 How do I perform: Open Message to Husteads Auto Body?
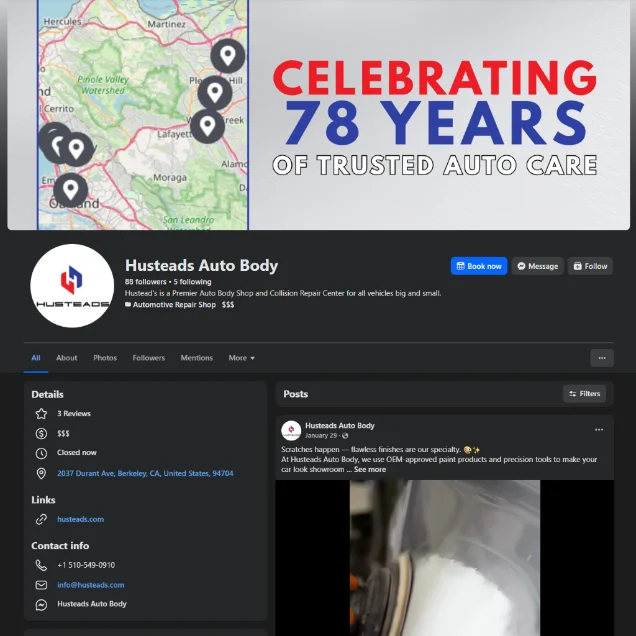click(x=537, y=266)
